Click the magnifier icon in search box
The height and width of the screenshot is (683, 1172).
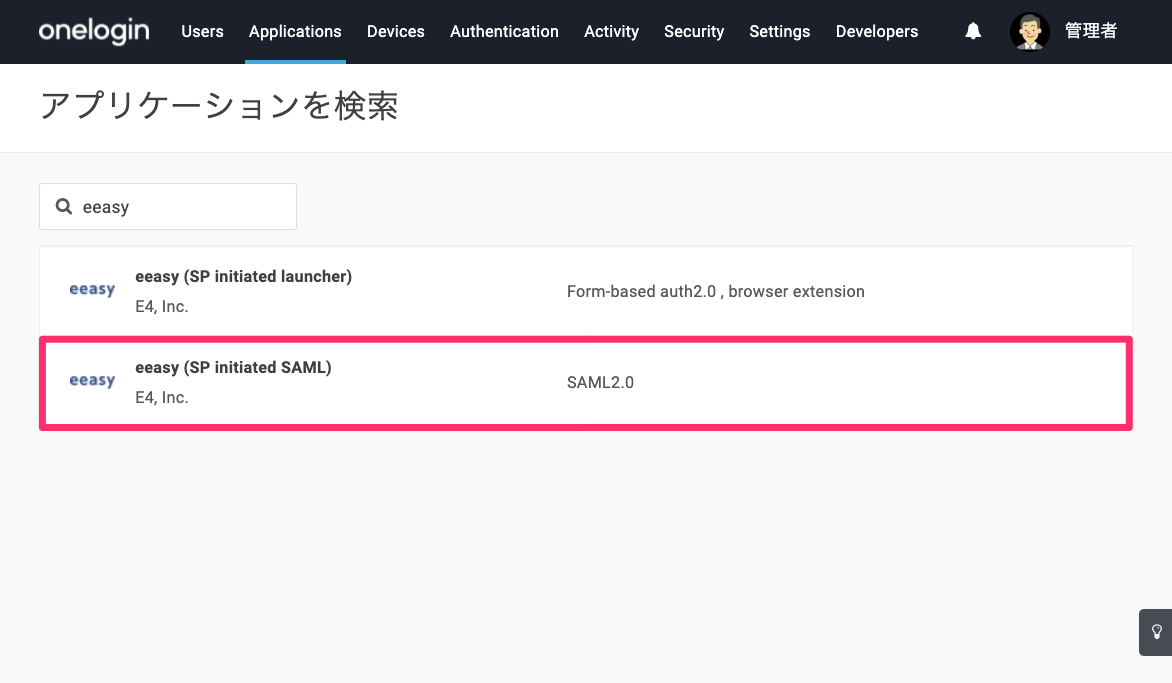(64, 206)
